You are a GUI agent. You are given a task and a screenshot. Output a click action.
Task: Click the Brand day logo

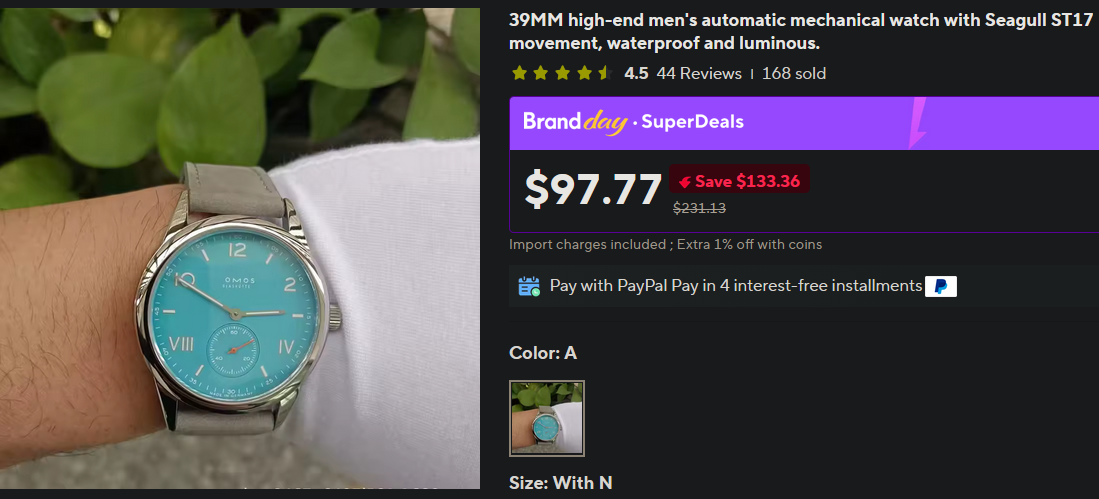[575, 122]
